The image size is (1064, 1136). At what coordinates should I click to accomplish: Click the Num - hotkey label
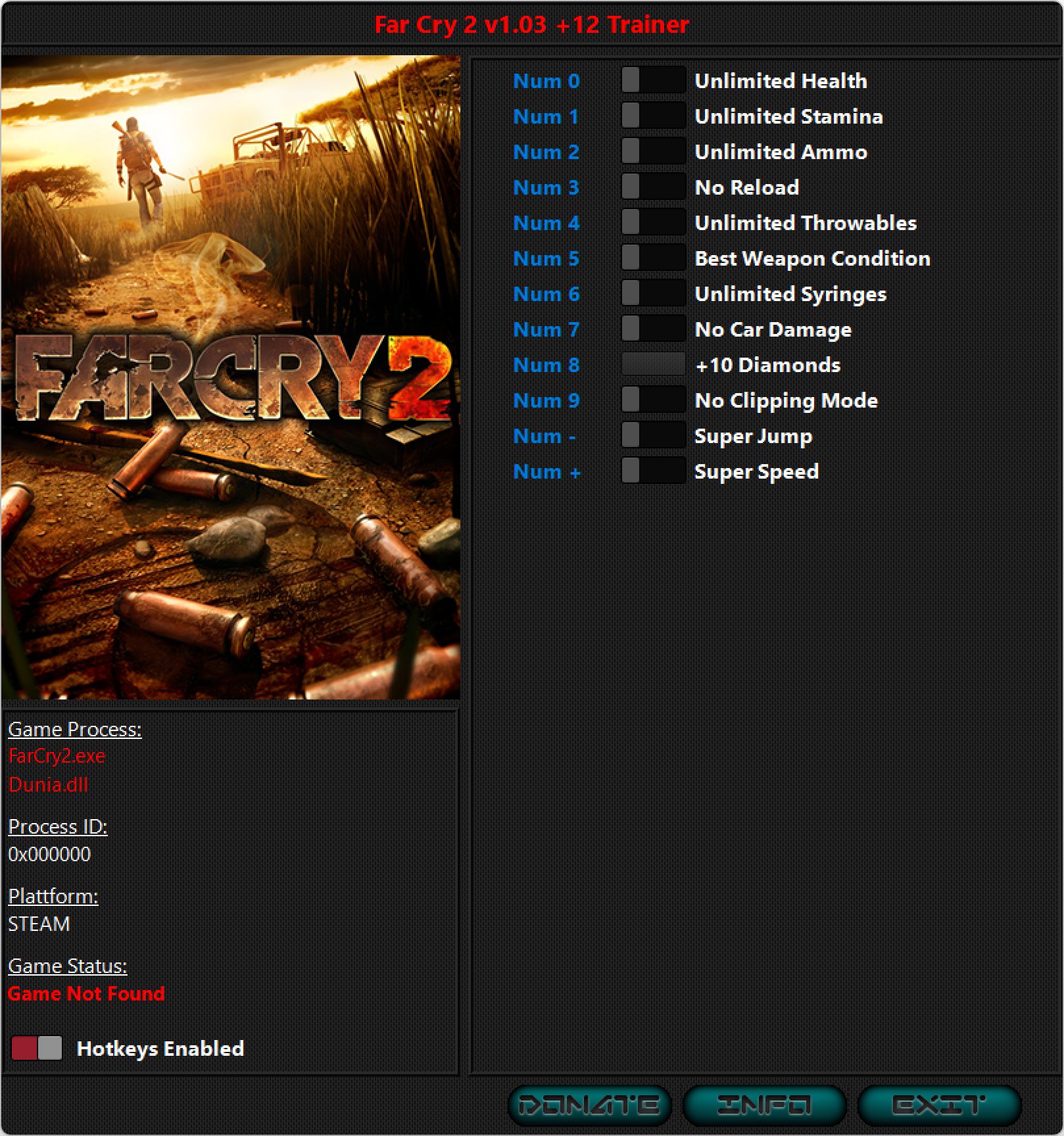tap(544, 436)
